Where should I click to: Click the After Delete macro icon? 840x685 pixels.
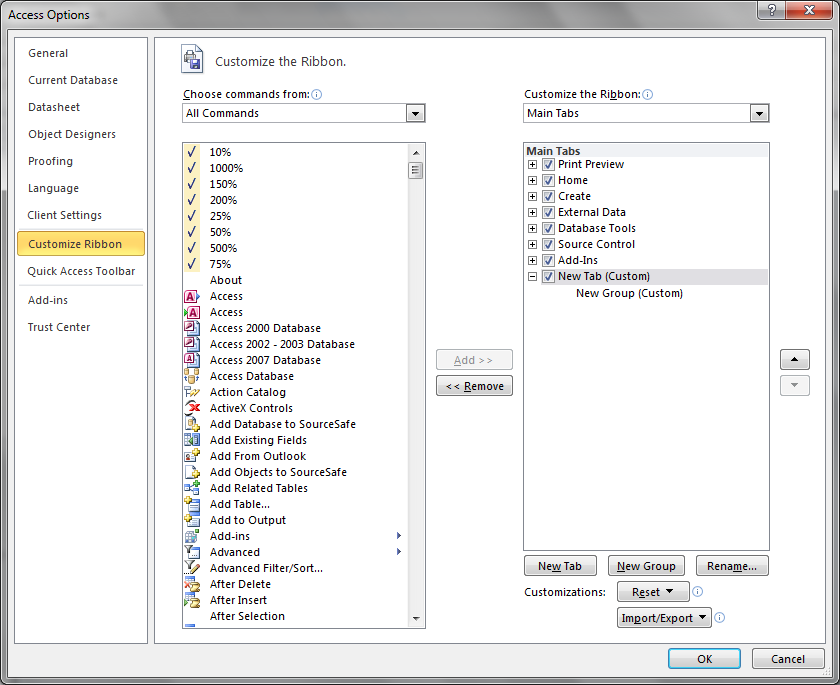click(x=192, y=584)
